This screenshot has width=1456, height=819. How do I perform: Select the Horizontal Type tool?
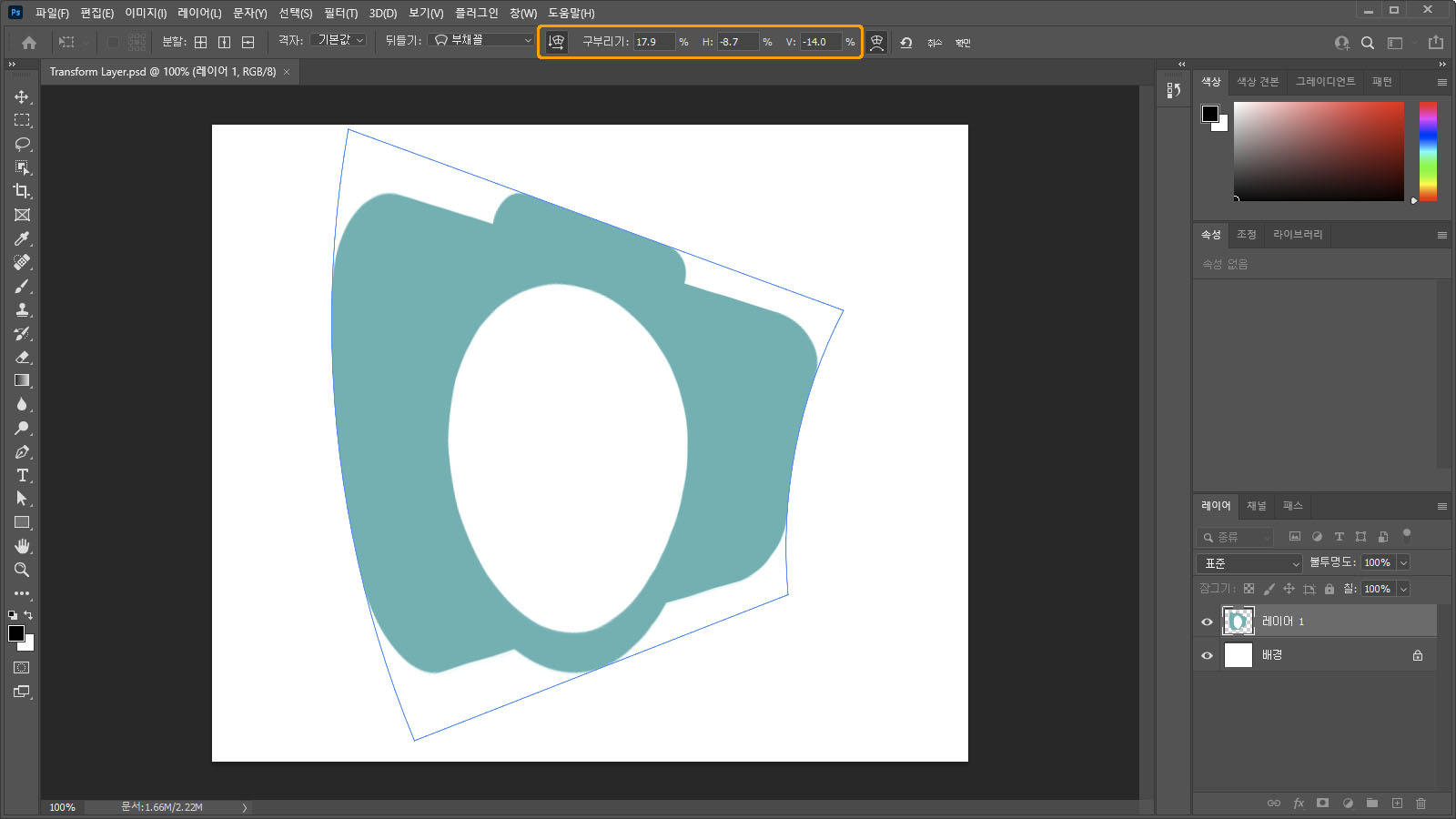(22, 475)
